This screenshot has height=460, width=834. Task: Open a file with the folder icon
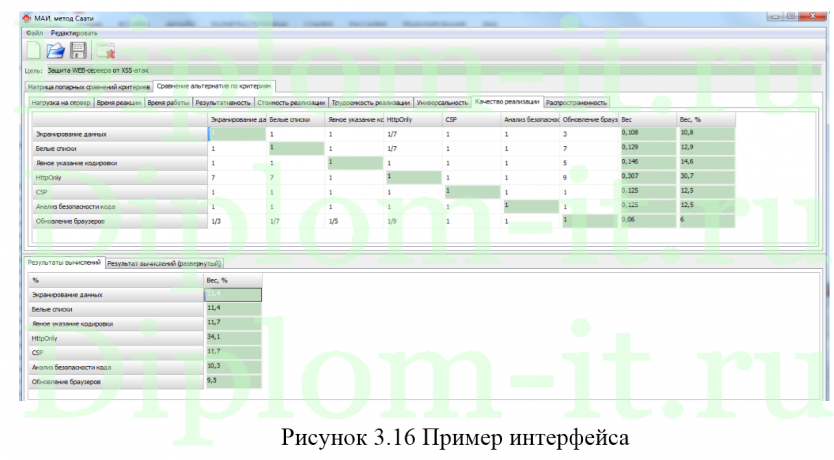pos(55,51)
